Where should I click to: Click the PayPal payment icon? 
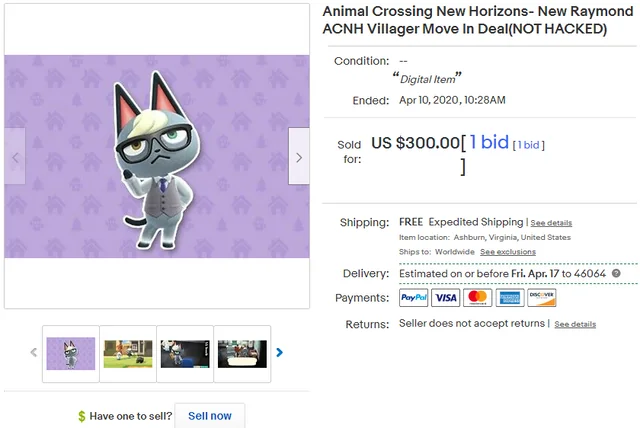click(x=413, y=298)
